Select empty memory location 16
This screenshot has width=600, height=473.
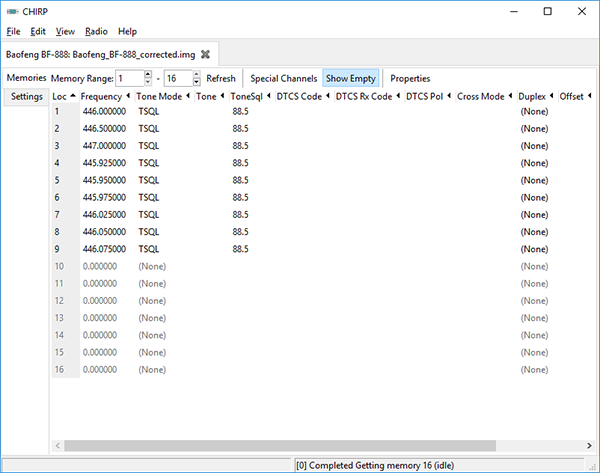(x=59, y=370)
